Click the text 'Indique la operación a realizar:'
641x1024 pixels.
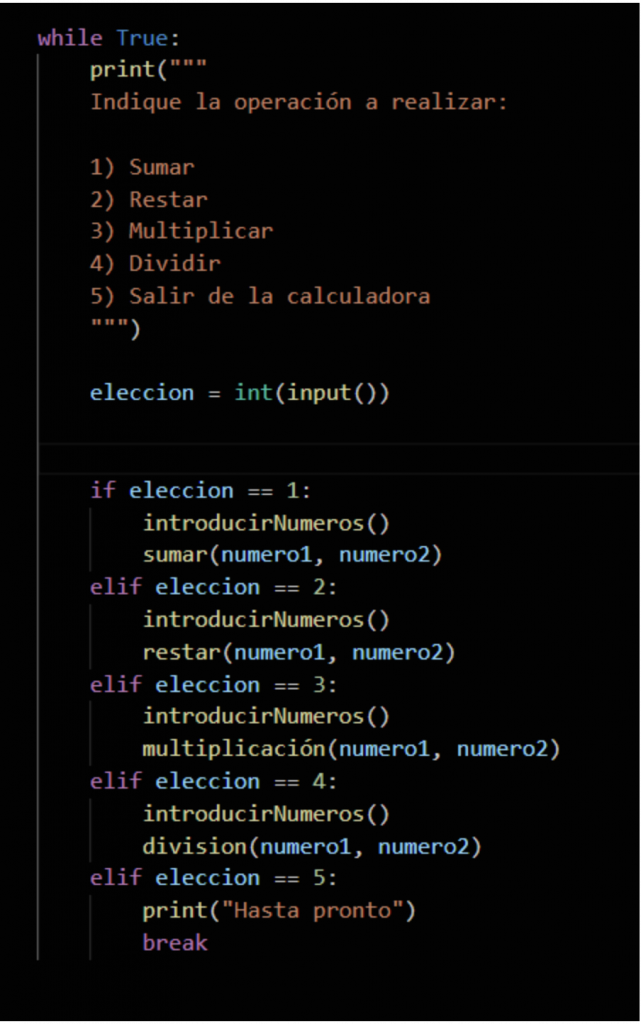coord(299,102)
